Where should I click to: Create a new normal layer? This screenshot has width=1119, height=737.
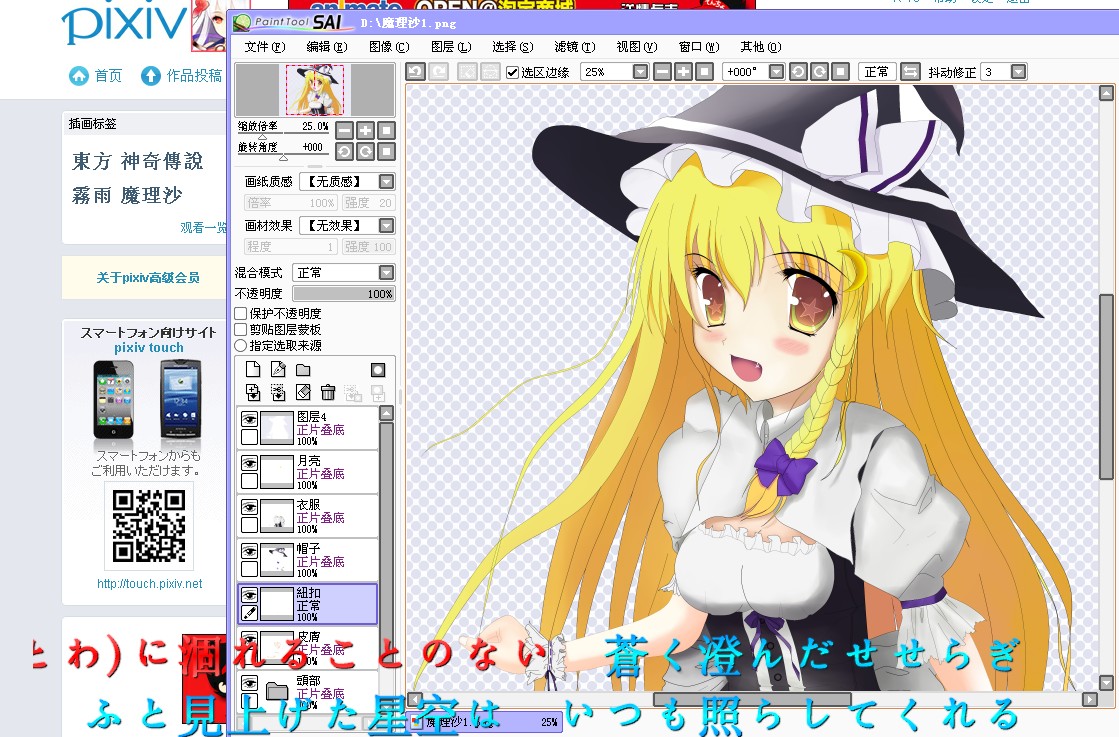click(253, 369)
